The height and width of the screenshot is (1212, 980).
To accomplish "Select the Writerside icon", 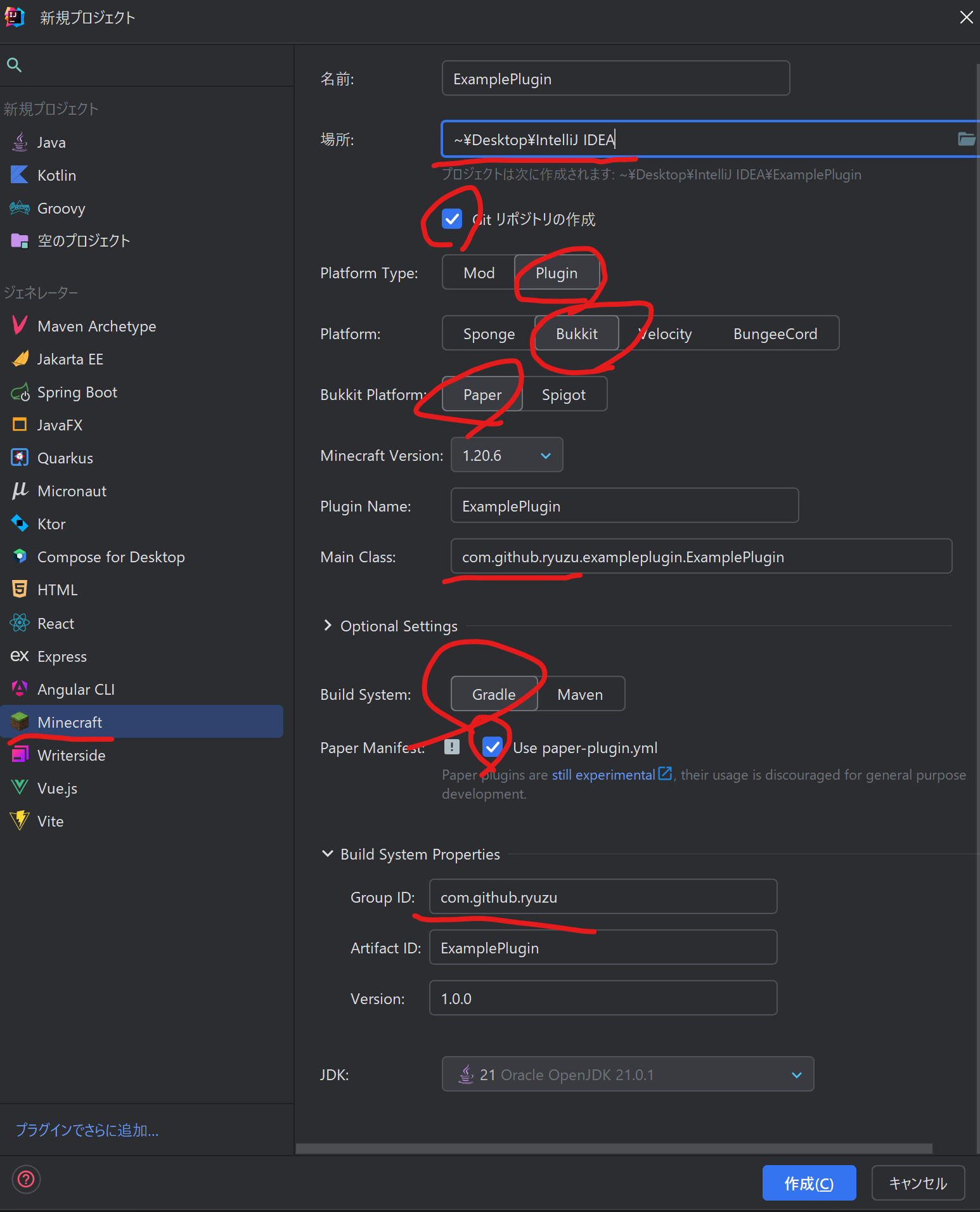I will coord(20,755).
